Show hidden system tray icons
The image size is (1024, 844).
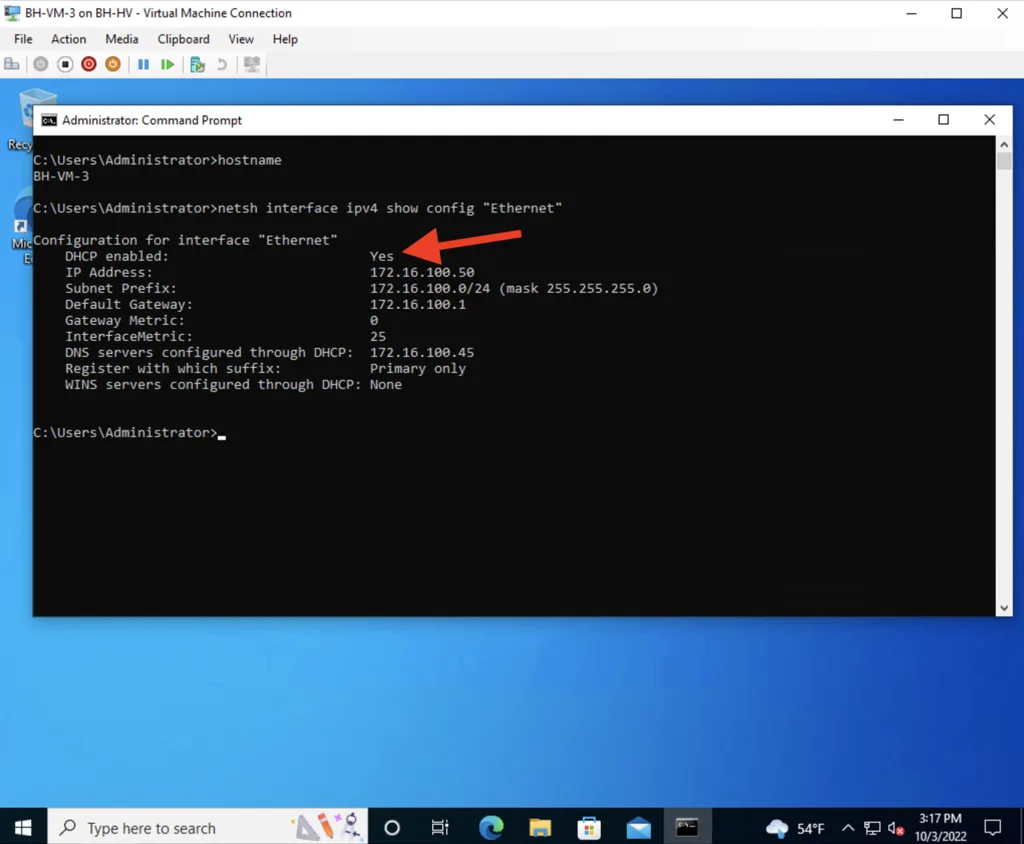click(848, 828)
